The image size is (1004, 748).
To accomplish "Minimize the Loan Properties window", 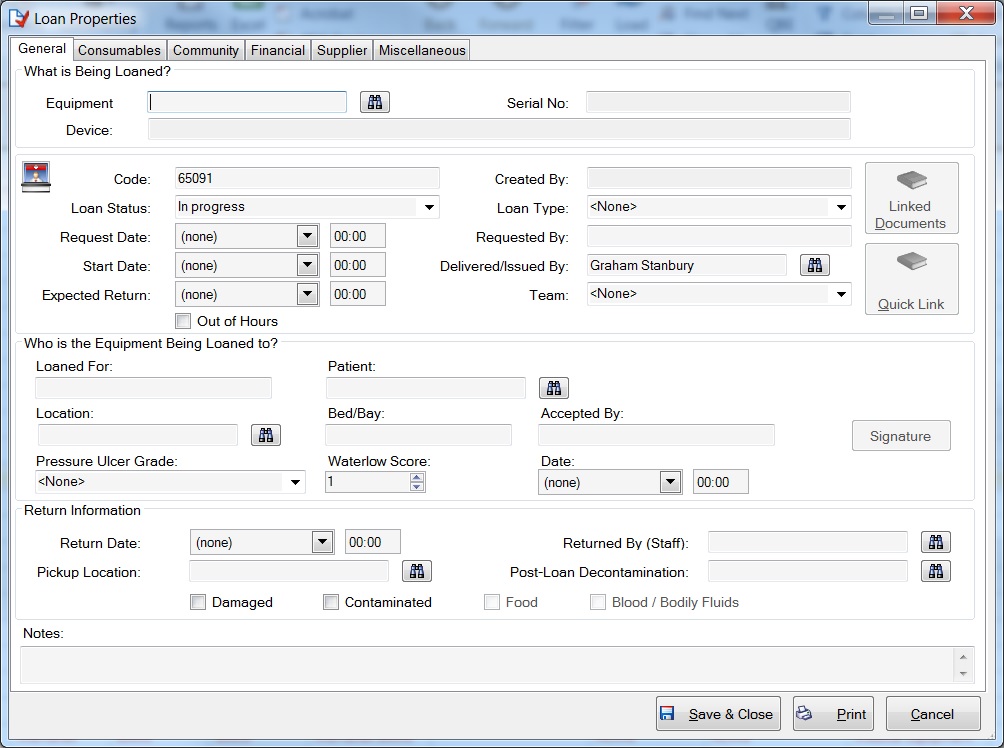I will 886,13.
